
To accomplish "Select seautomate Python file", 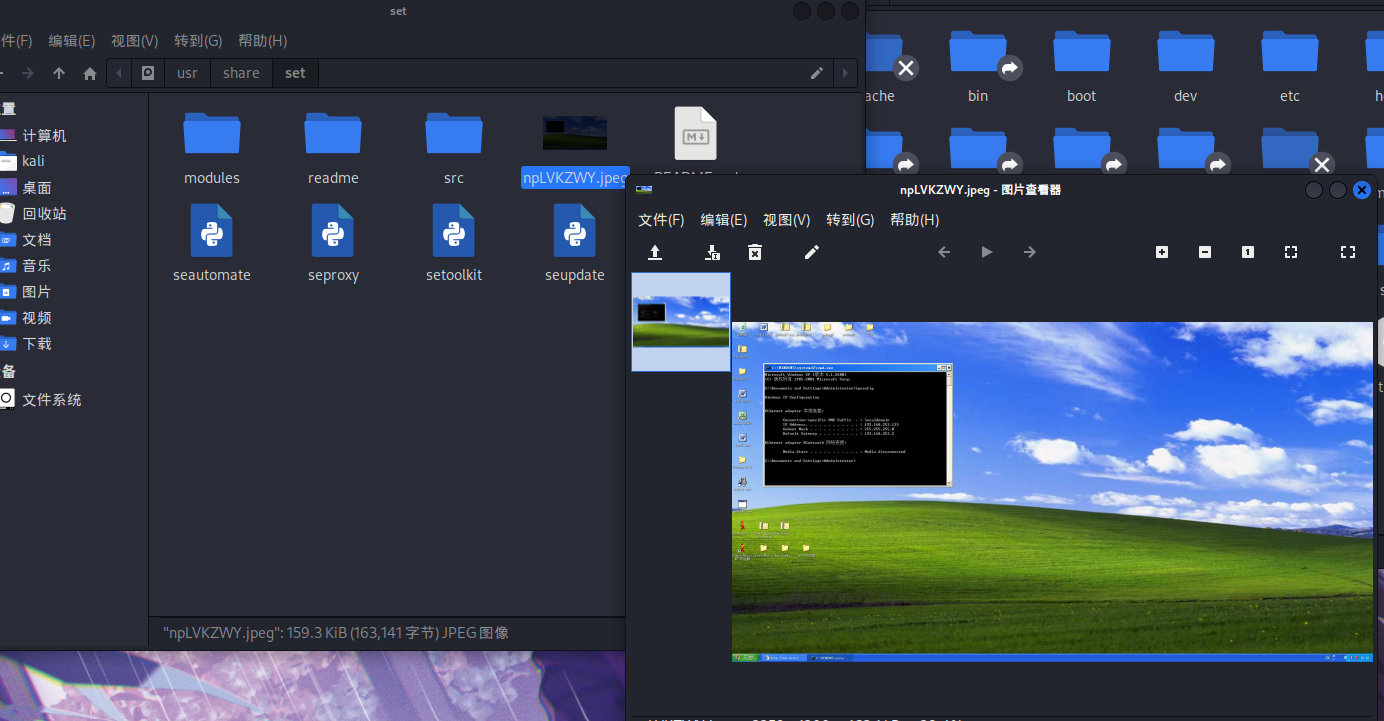I will (212, 243).
